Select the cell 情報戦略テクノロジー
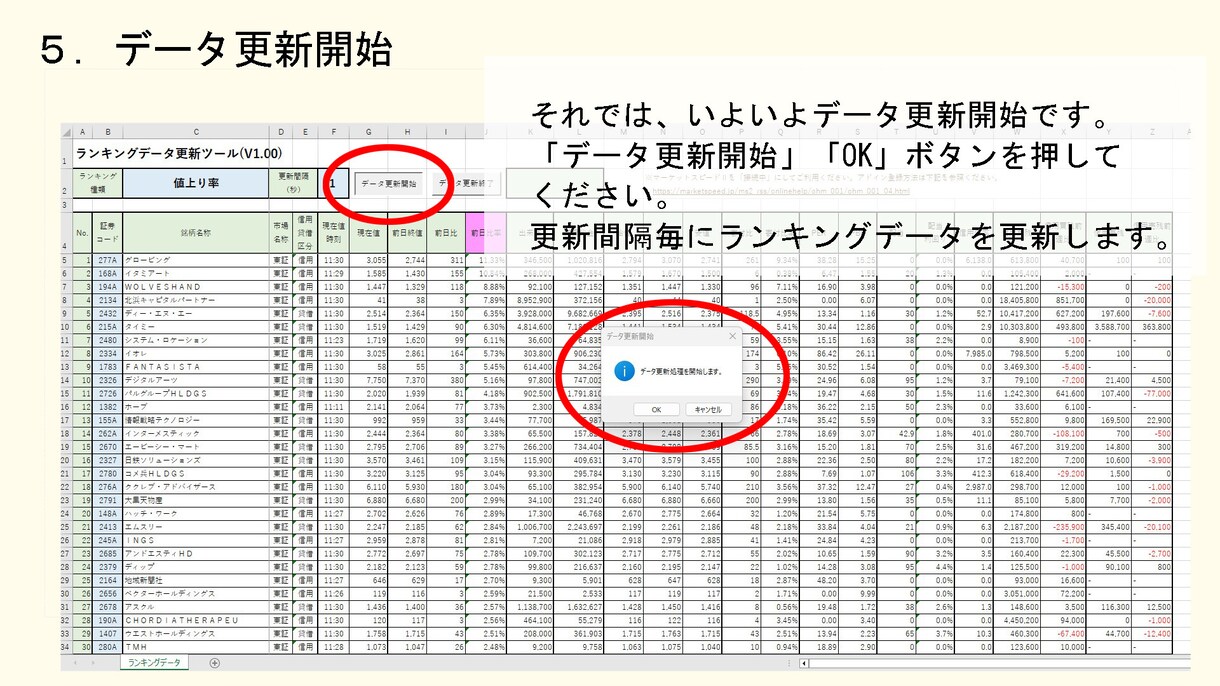 (x=196, y=419)
